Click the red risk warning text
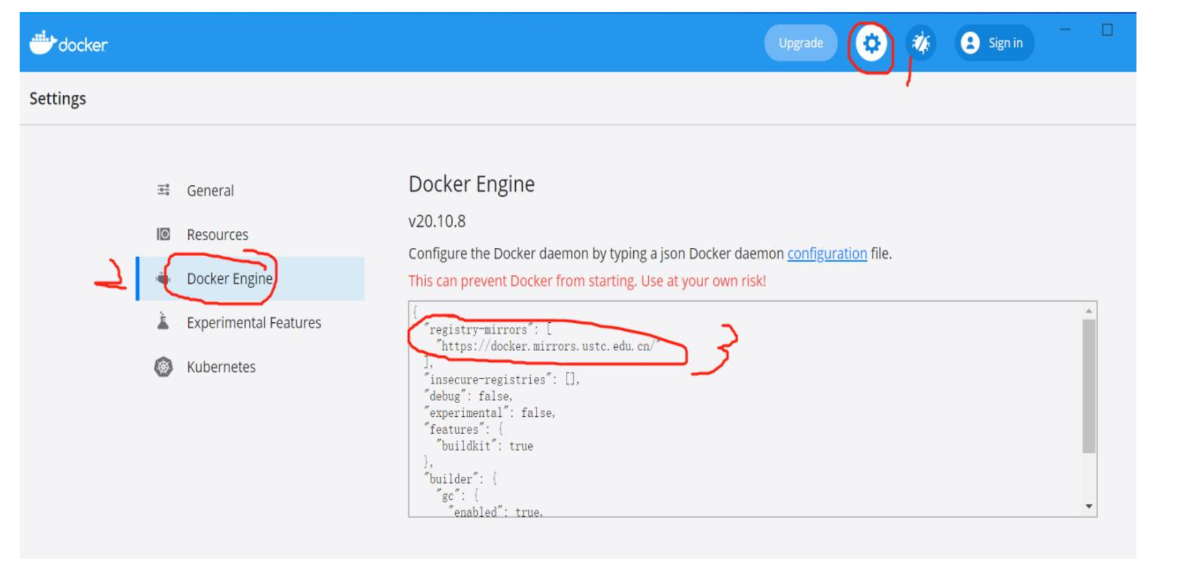Screen dimensions: 1183x576 (587, 282)
